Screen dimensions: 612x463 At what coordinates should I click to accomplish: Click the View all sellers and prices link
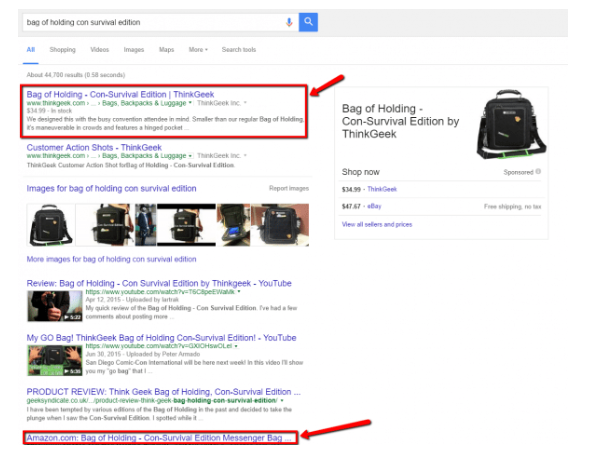376,224
